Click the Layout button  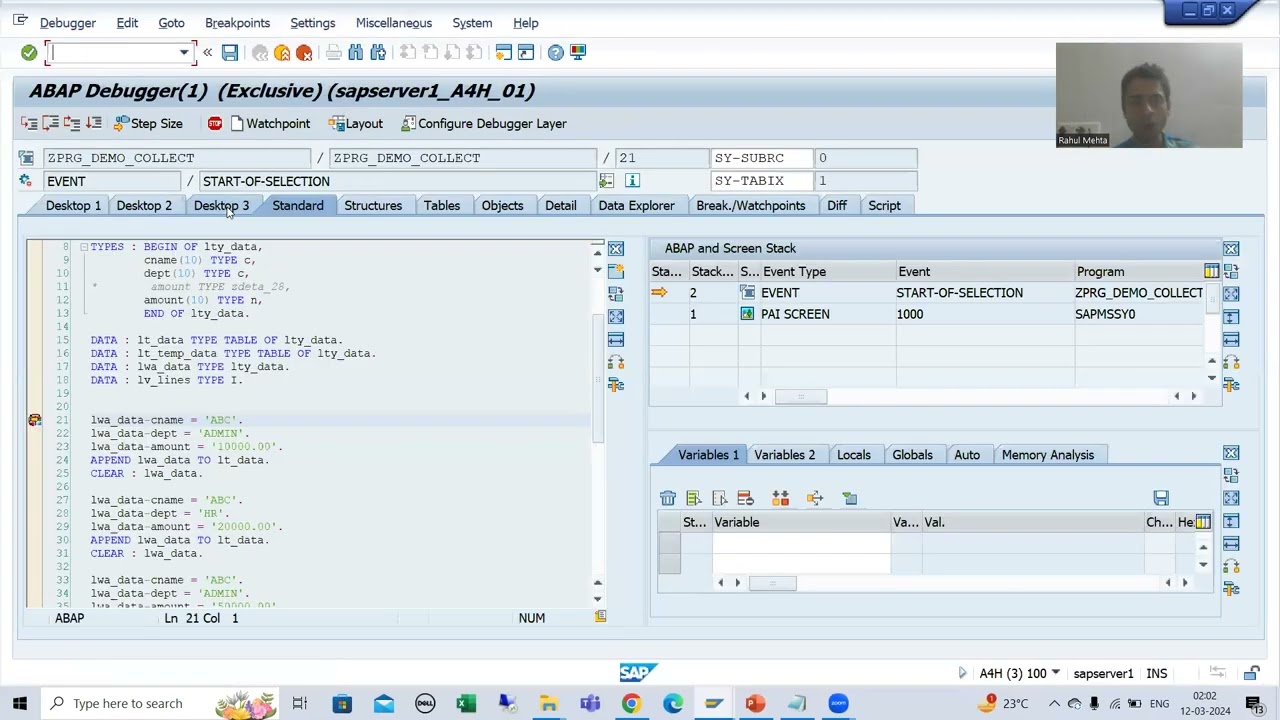[x=355, y=123]
